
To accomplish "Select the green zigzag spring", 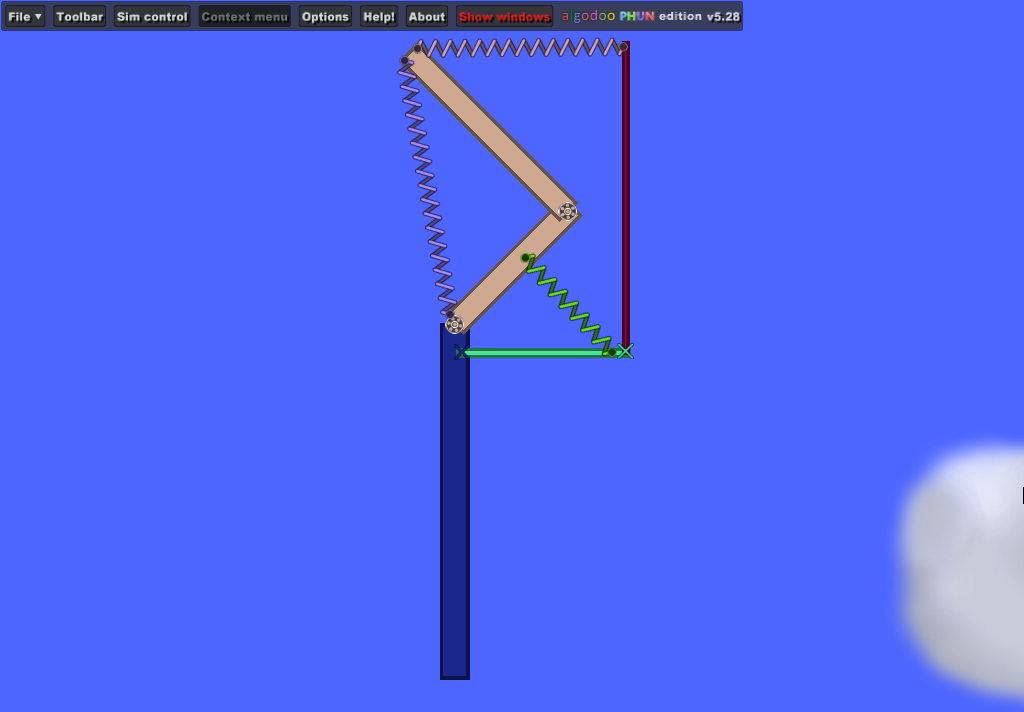I will click(569, 305).
